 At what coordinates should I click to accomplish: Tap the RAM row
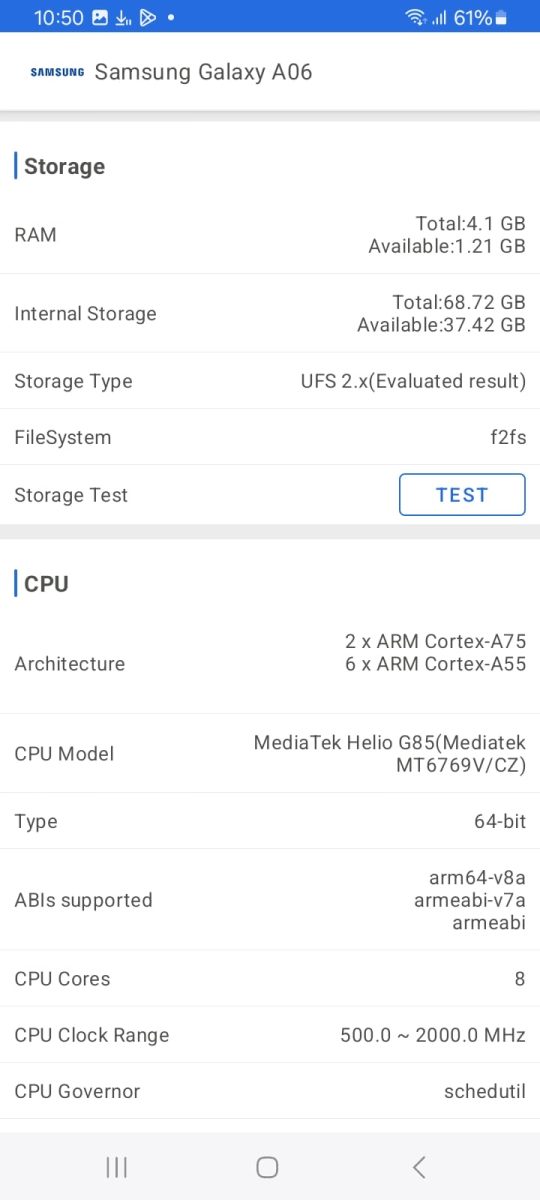tap(270, 235)
